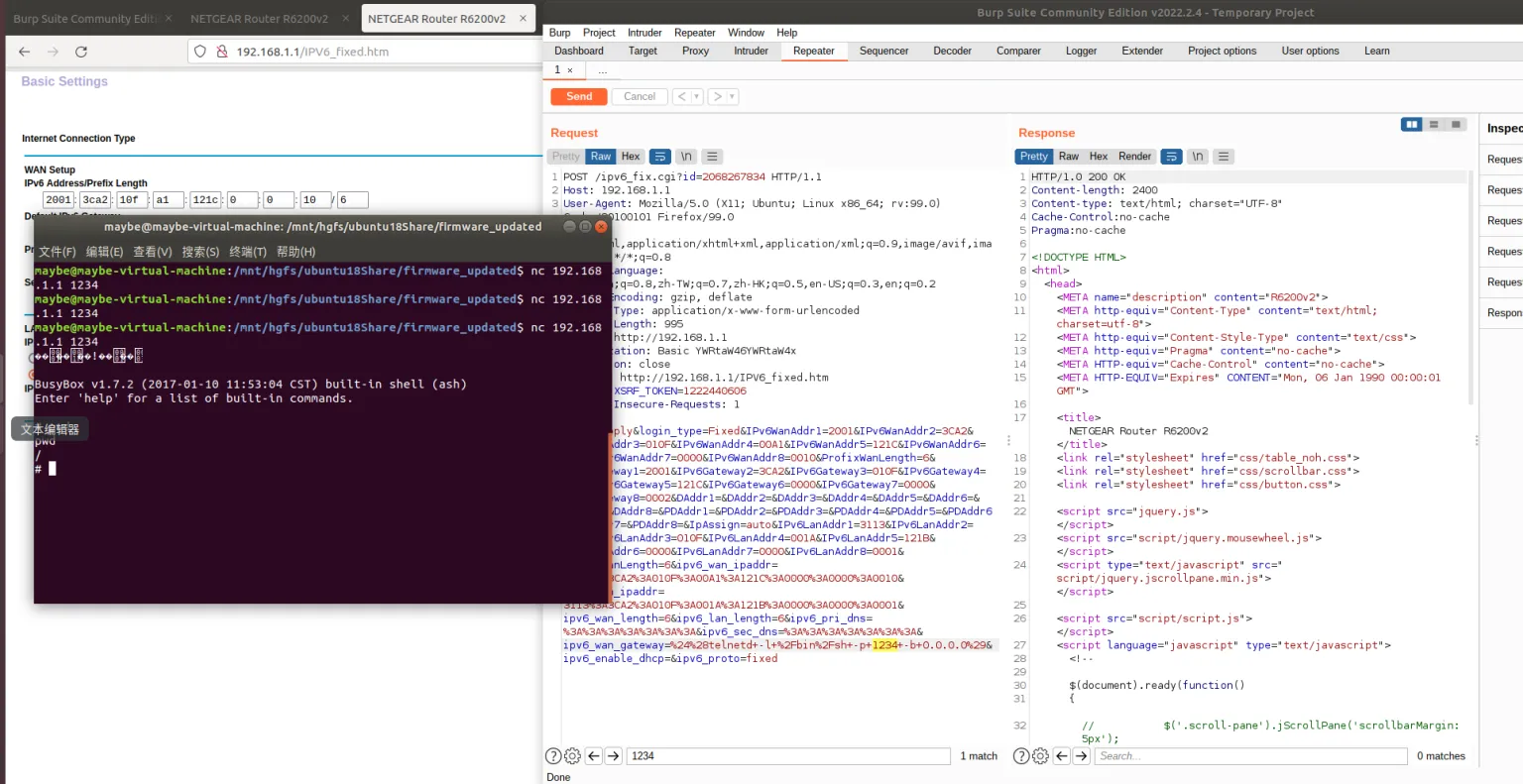Open the tracking protection shield icon
The image size is (1523, 784).
coord(200,52)
